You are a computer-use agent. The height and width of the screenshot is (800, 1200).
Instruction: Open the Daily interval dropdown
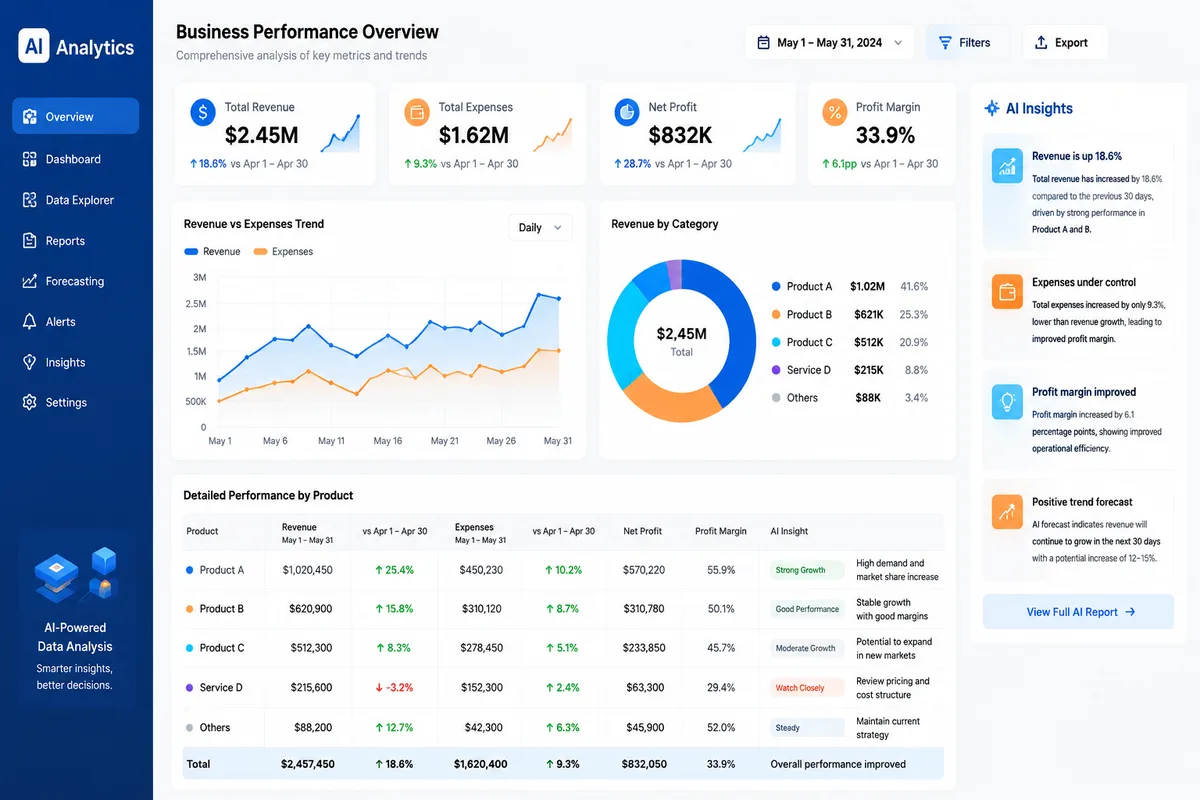click(540, 228)
